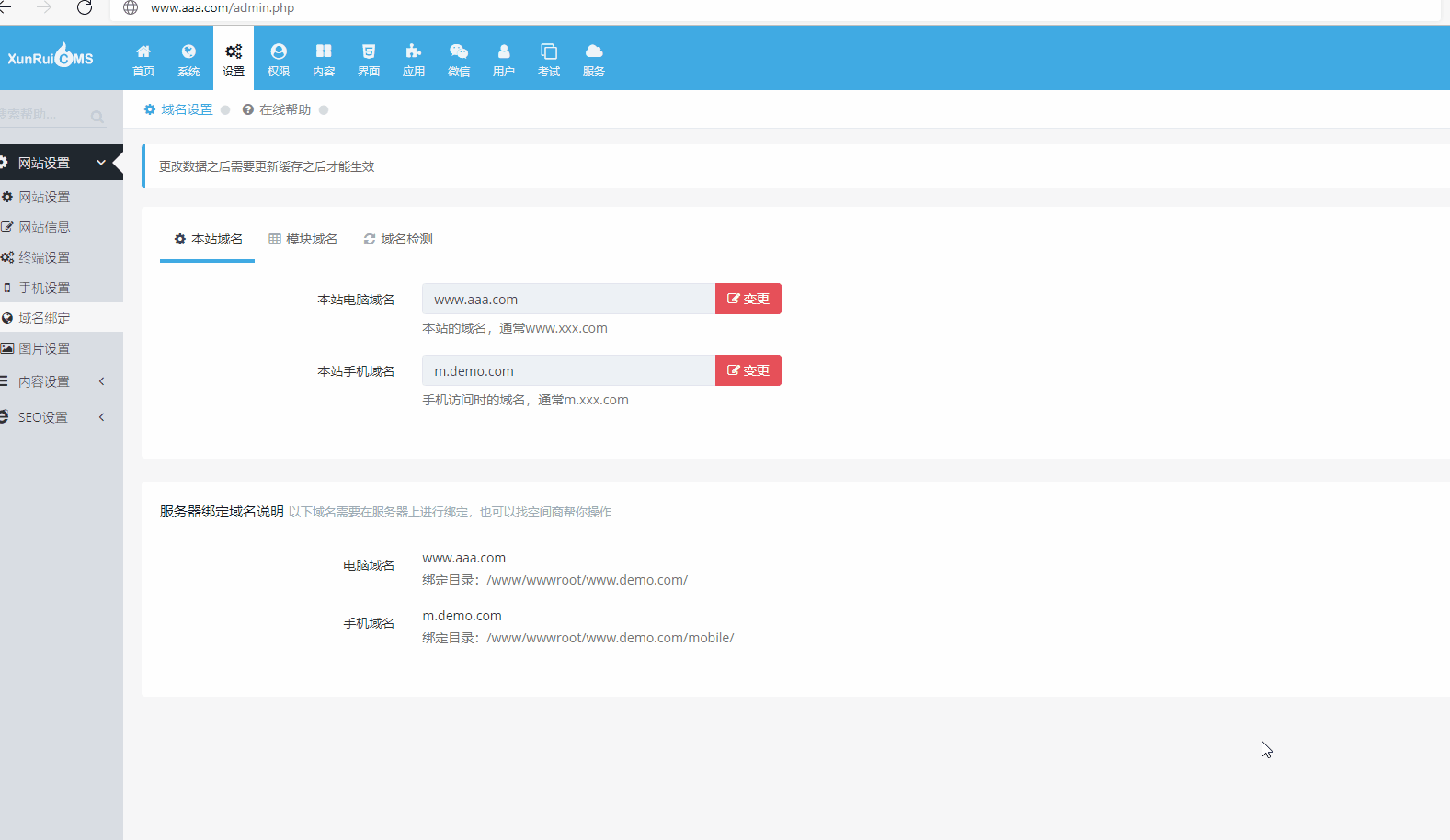Click the question mark icon beside 在线帮助

click(248, 109)
